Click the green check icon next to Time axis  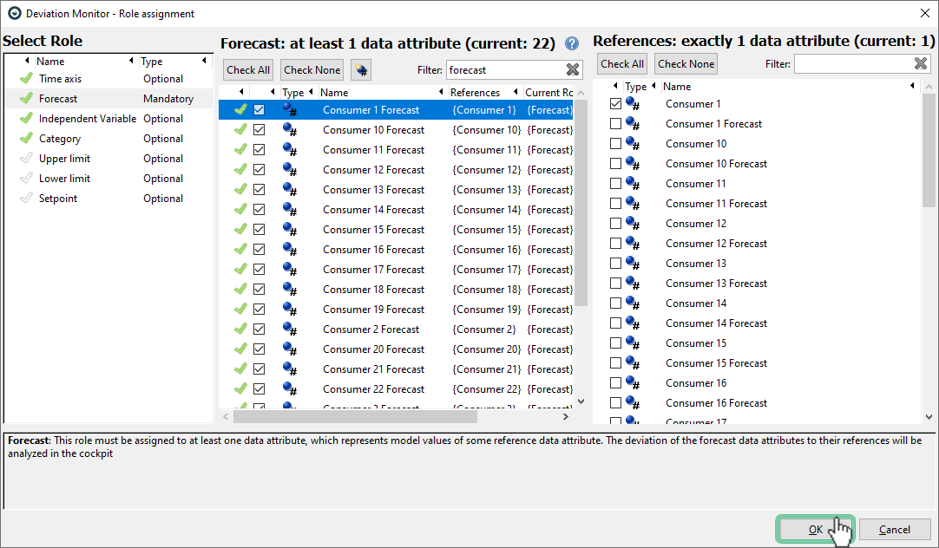point(26,78)
